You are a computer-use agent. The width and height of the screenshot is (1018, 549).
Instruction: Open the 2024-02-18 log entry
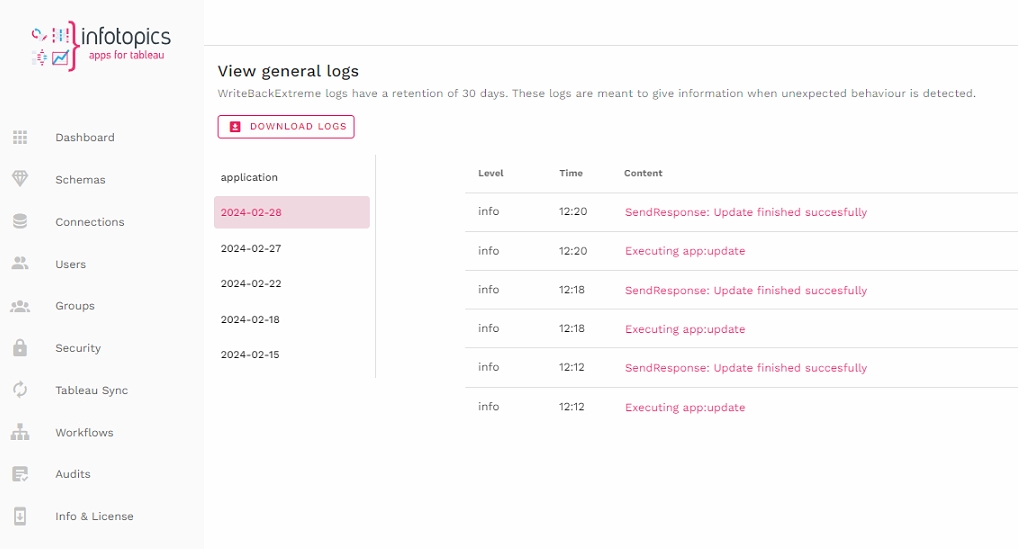[x=251, y=319]
